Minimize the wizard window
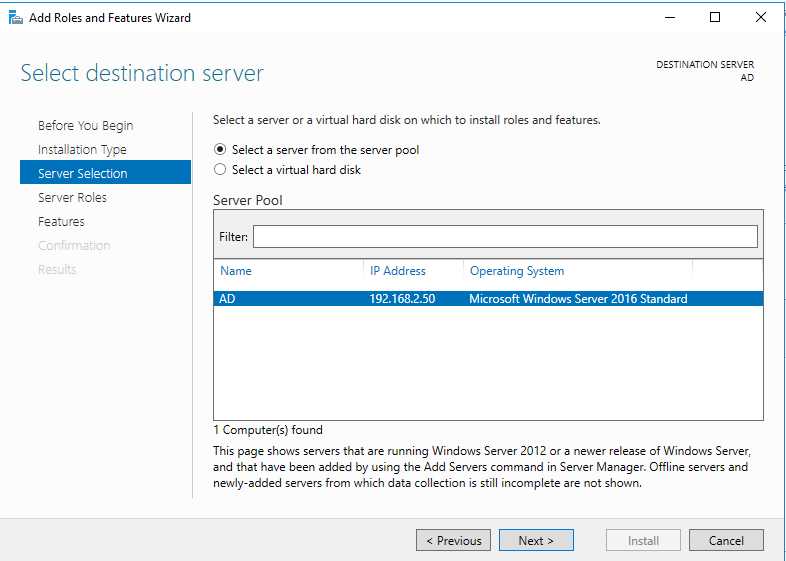Screen dimensions: 786x561 pyautogui.click(x=670, y=18)
